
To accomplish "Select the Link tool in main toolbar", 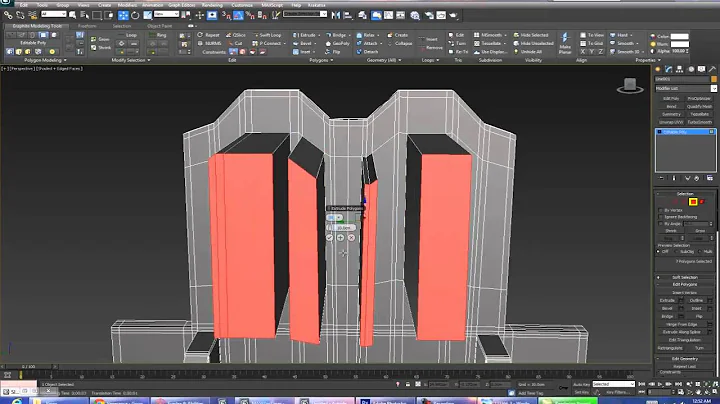I will (x=8, y=15).
